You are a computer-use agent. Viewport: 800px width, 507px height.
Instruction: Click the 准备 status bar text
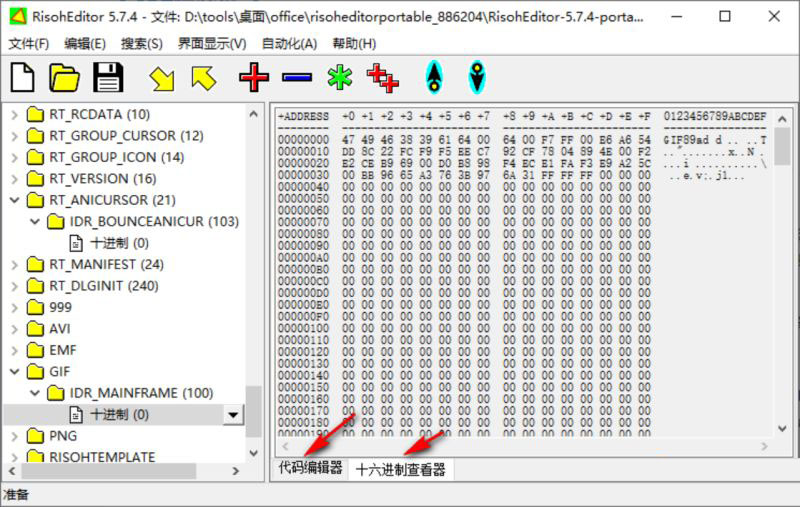click(x=16, y=495)
